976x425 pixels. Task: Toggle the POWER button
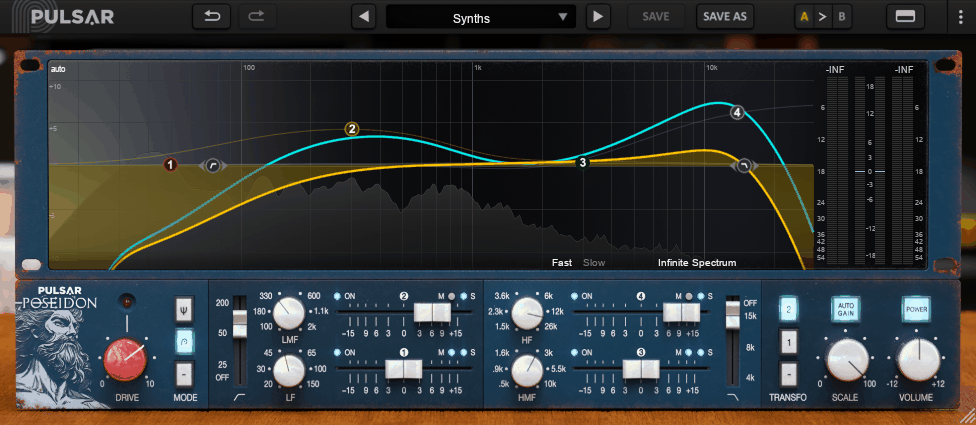pyautogui.click(x=917, y=309)
